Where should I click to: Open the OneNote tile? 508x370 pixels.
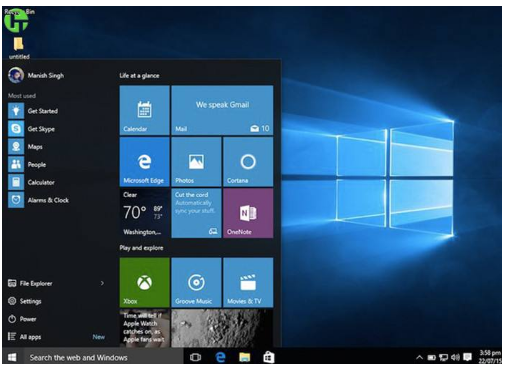248,213
